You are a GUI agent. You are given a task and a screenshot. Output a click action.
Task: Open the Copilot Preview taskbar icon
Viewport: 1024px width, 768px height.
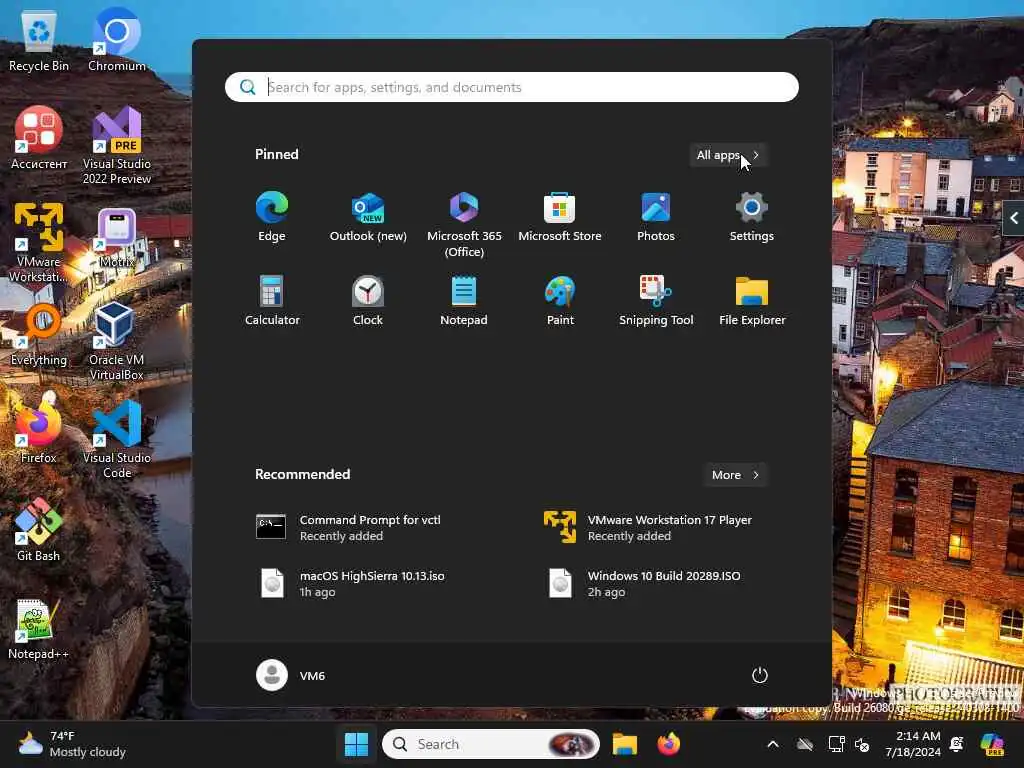pyautogui.click(x=992, y=744)
